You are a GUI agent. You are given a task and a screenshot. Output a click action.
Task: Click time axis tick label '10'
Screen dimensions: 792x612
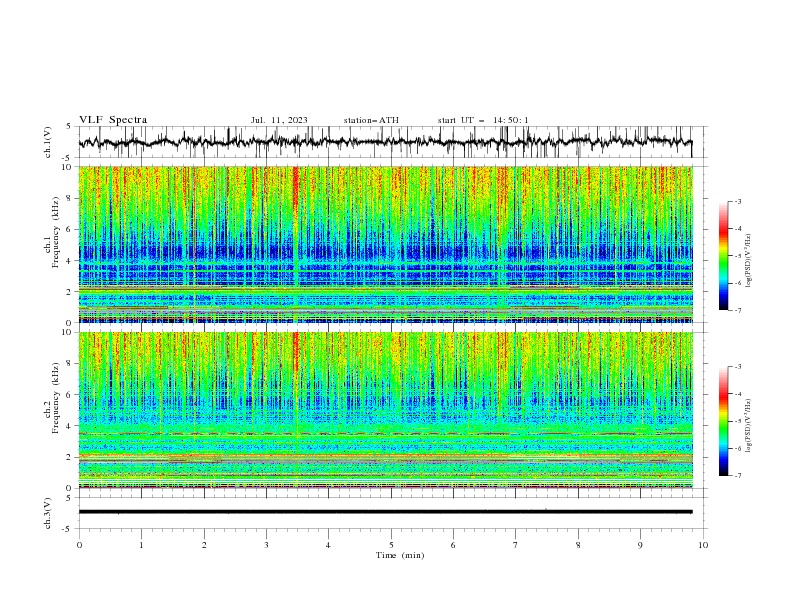tap(703, 545)
